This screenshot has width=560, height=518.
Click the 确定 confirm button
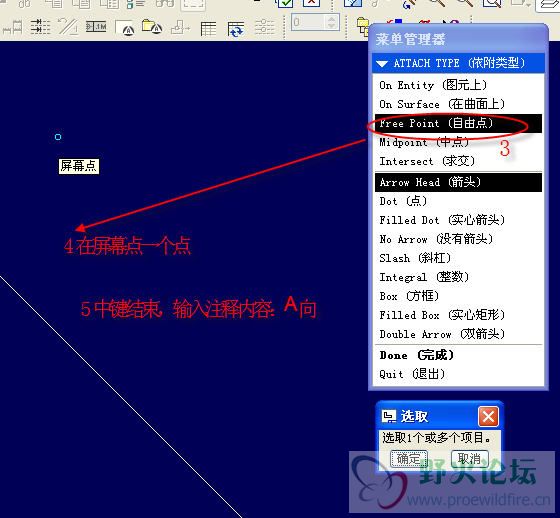pyautogui.click(x=409, y=459)
